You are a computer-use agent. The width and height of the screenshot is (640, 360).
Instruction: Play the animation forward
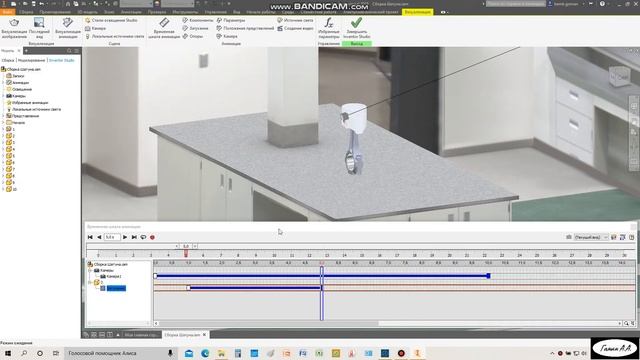point(125,237)
